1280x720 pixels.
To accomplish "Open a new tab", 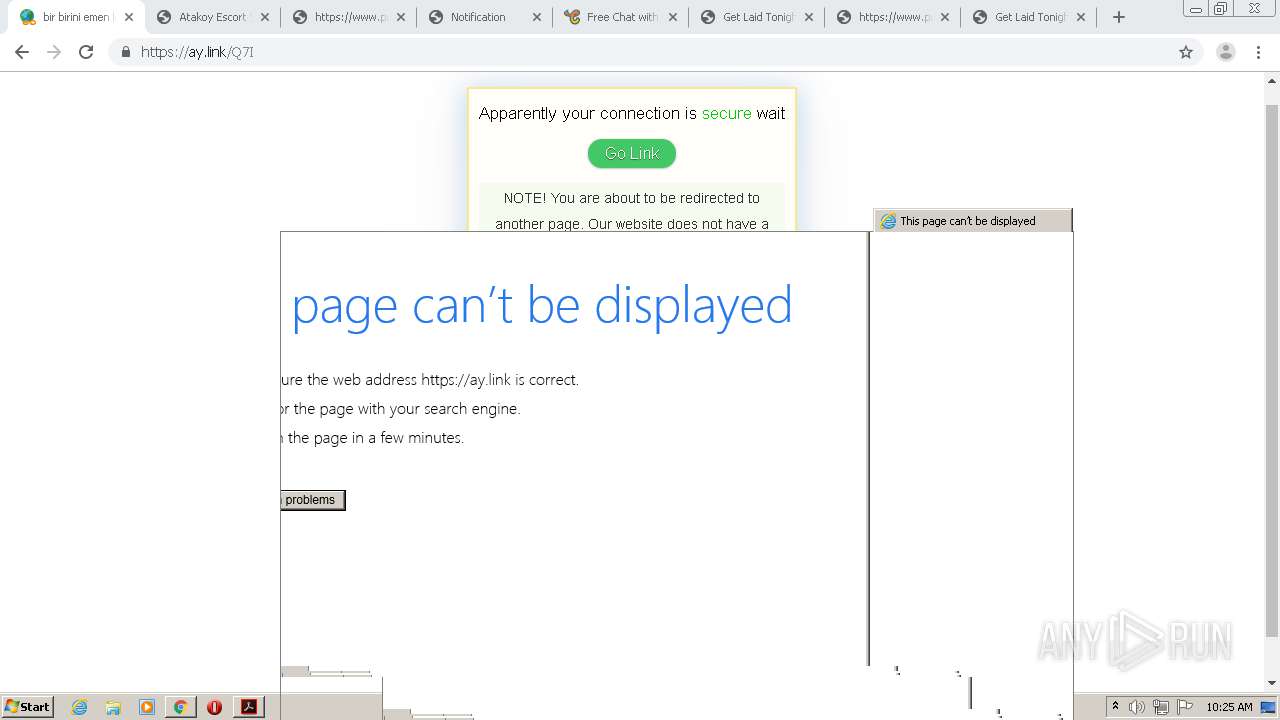I will 1119,17.
